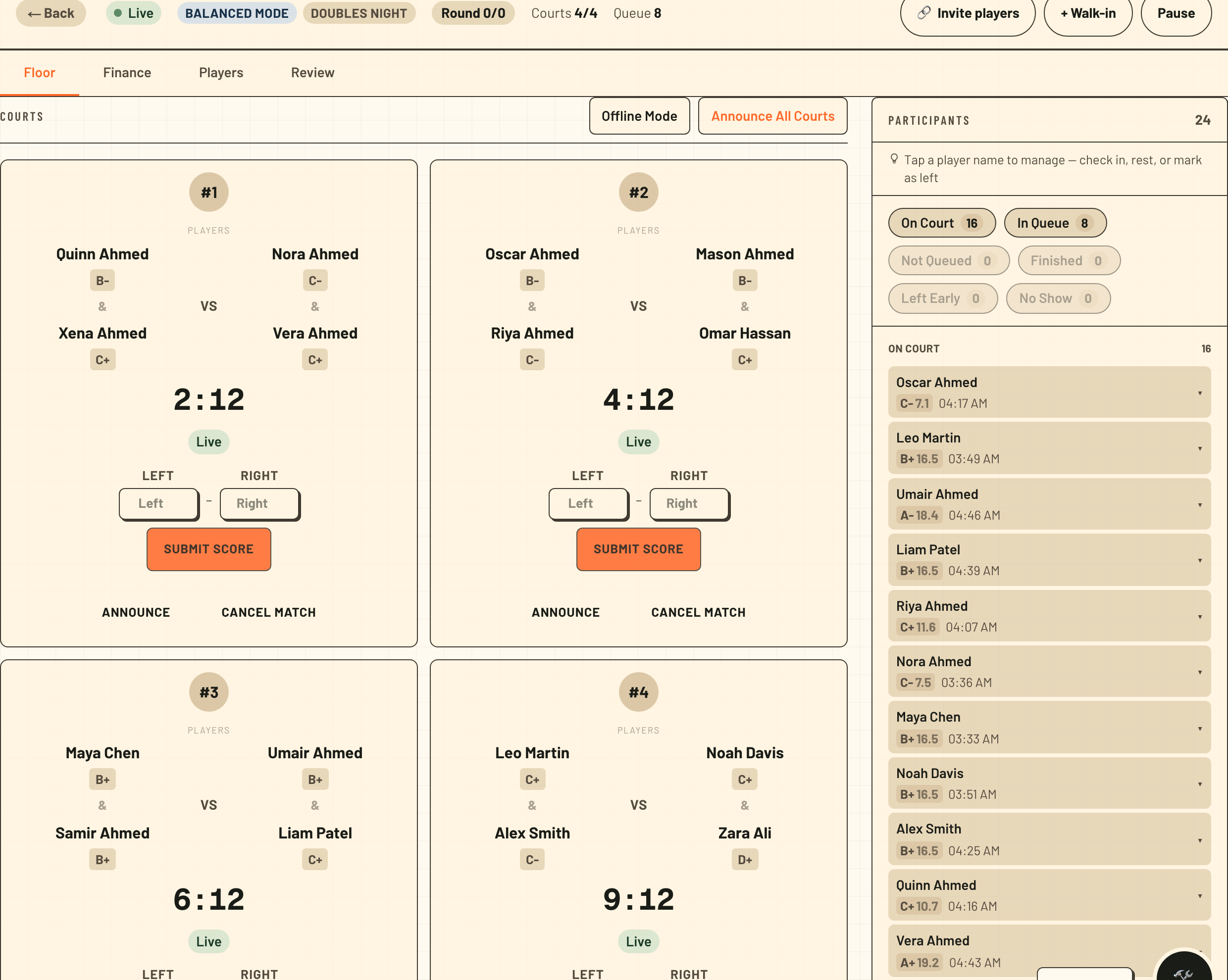Click Court 2 Left score field
The image size is (1228, 980).
588,504
